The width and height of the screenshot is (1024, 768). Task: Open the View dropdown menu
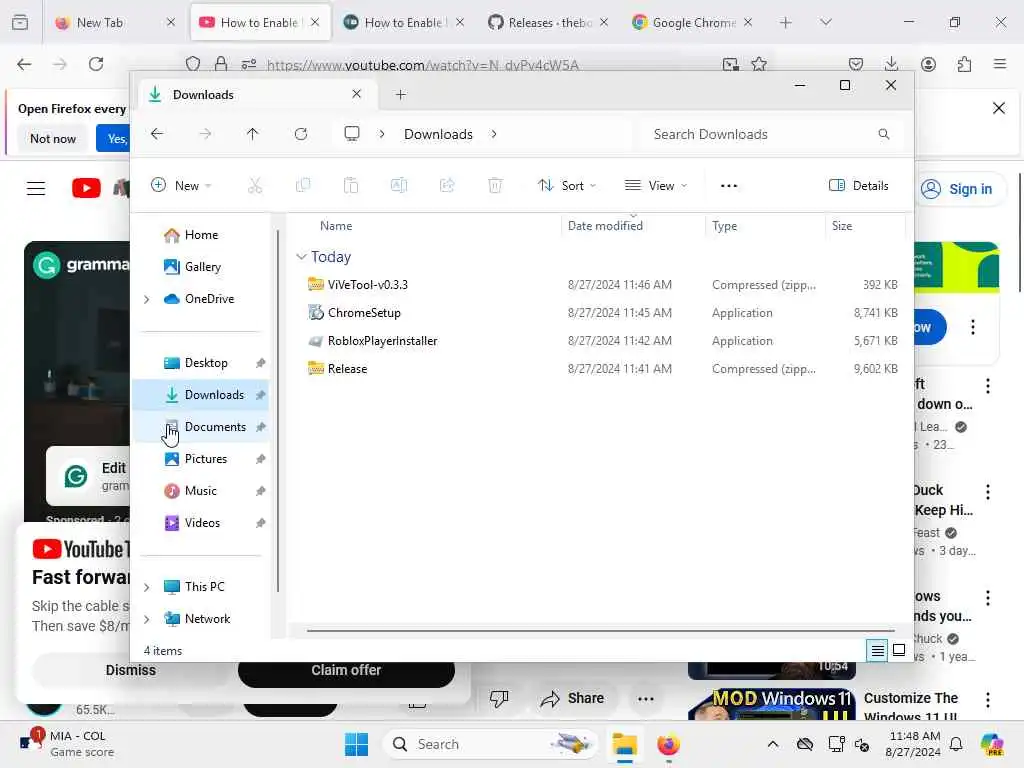(x=656, y=185)
